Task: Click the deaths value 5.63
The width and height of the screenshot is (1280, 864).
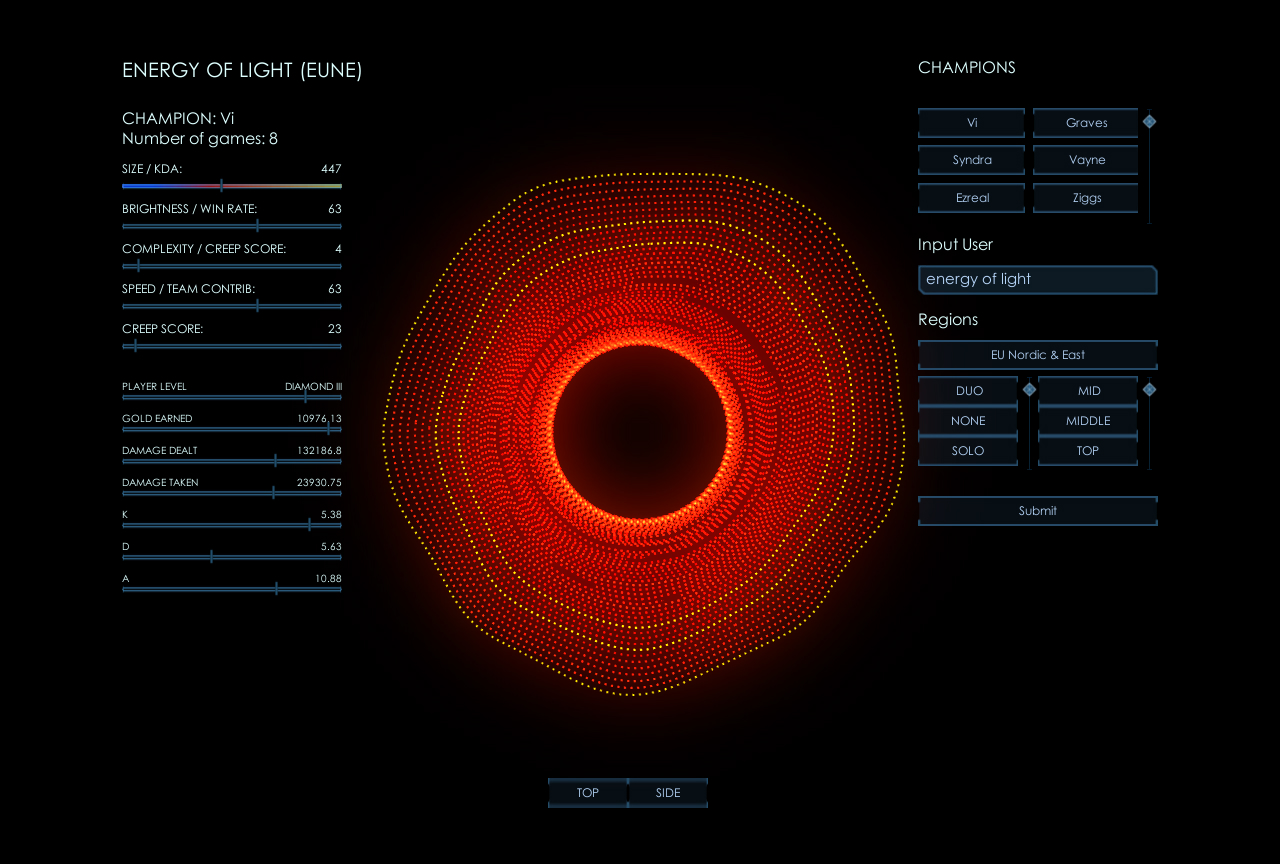Action: tap(331, 546)
